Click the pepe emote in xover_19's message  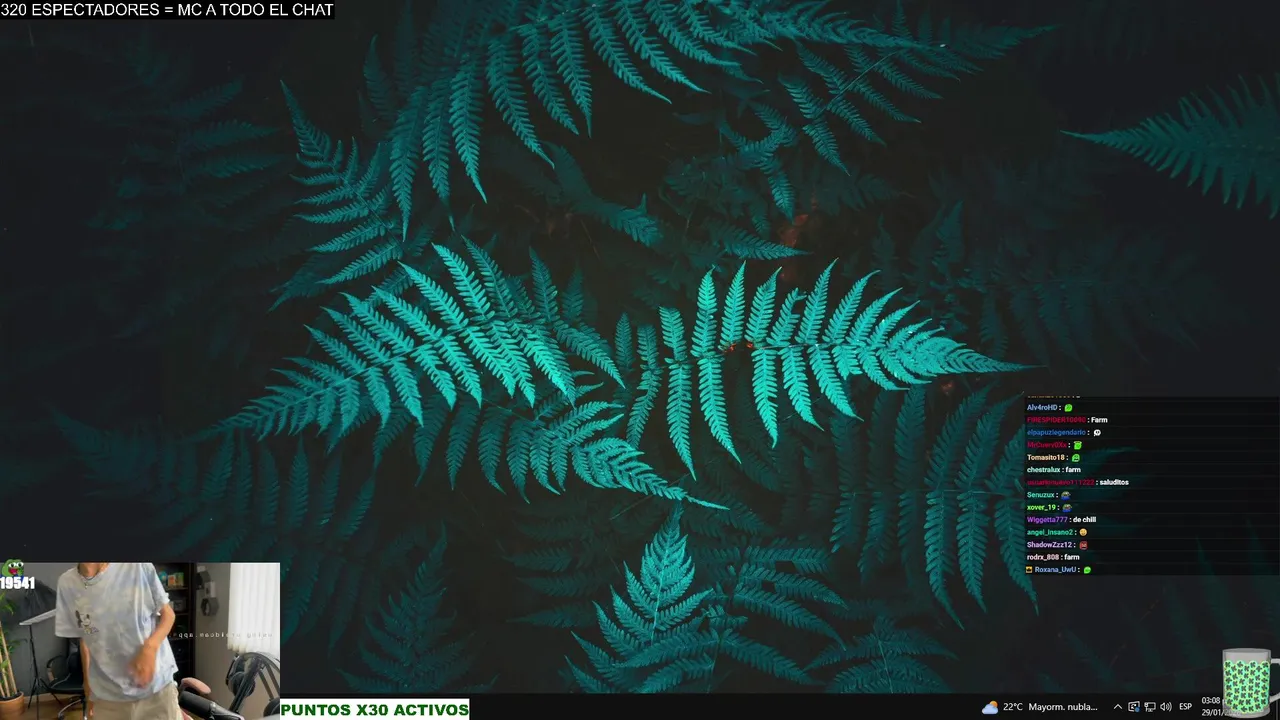click(x=1067, y=507)
